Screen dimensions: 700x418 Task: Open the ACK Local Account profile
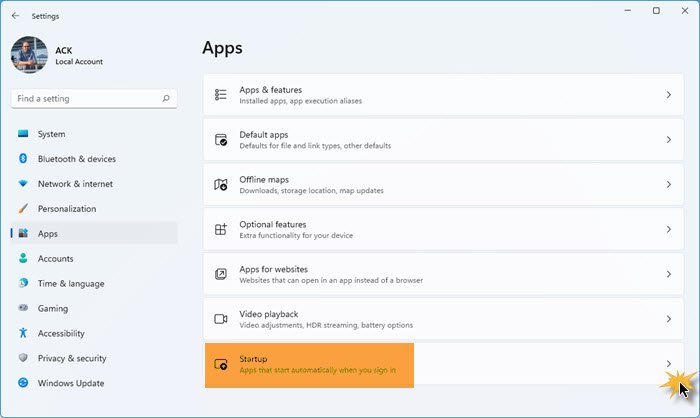pos(60,54)
